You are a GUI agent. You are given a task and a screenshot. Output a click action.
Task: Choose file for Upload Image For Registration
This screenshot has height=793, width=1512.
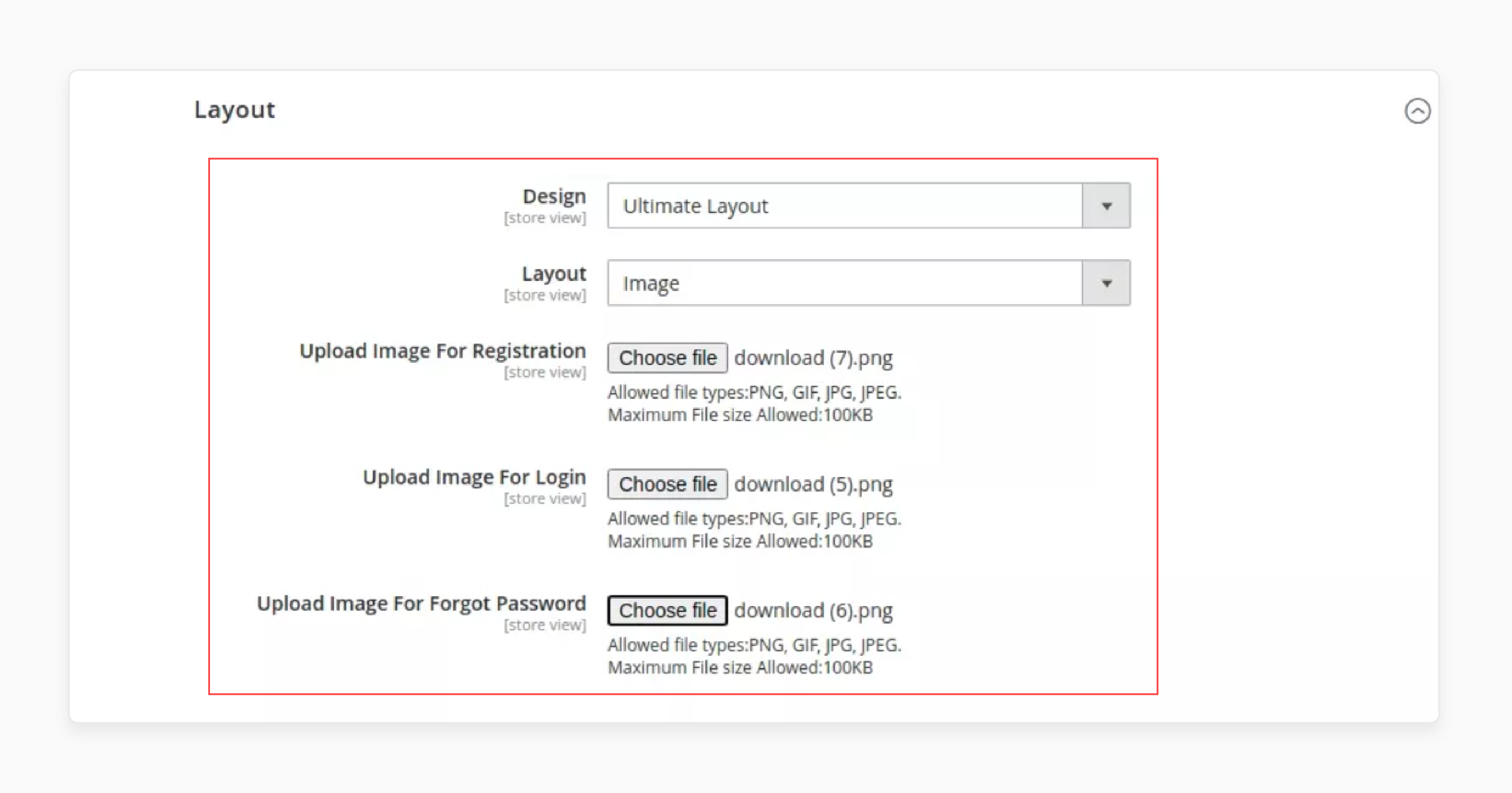[667, 357]
